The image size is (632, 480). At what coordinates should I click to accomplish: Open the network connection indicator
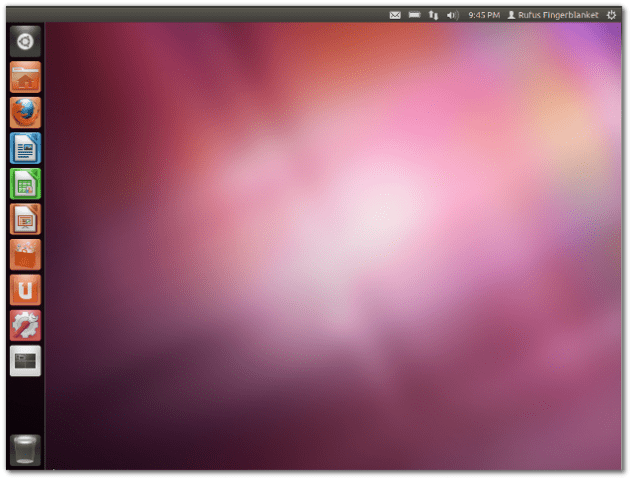[433, 15]
